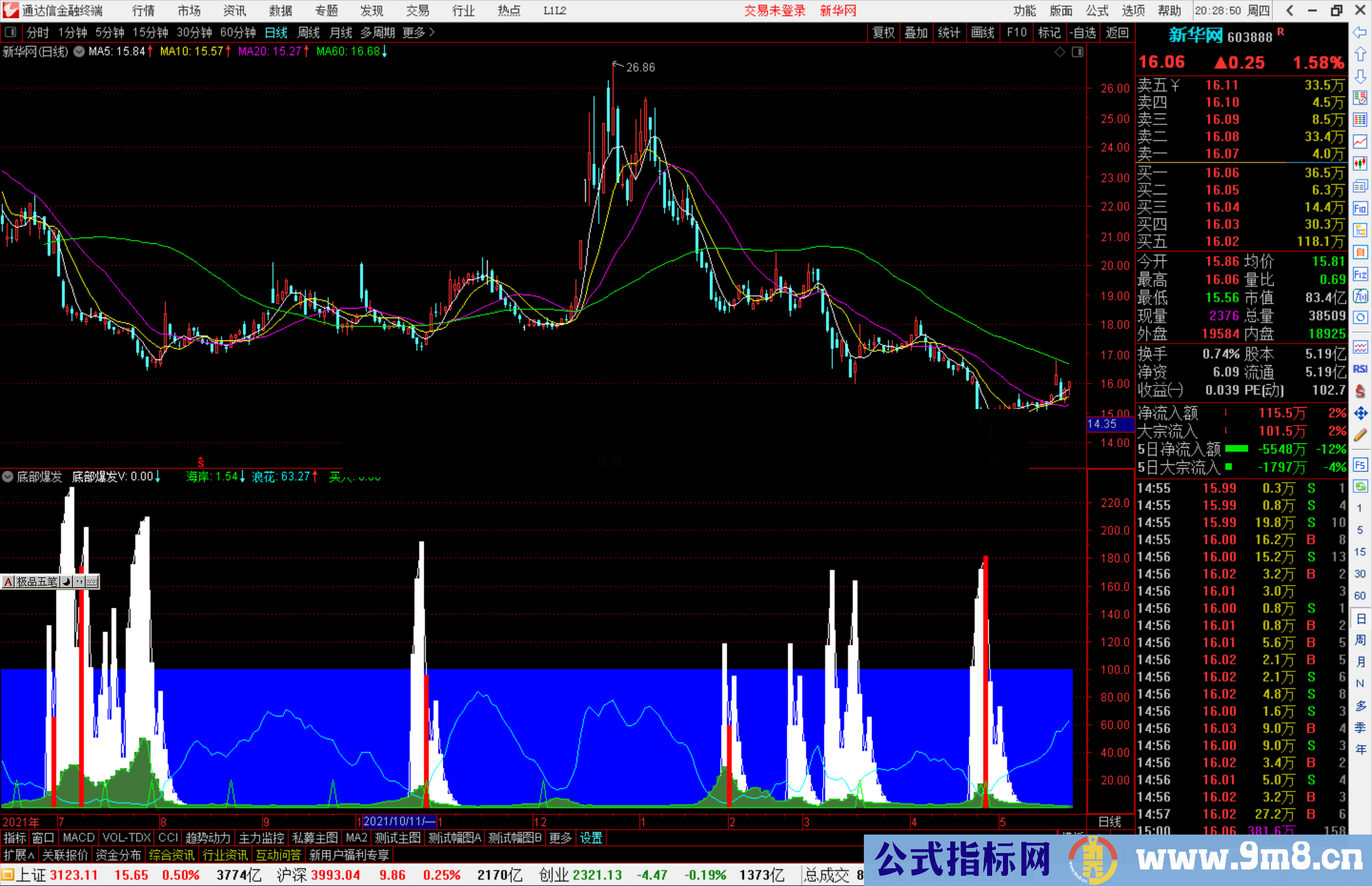Expand 更多 periods chevron

pyautogui.click(x=432, y=32)
